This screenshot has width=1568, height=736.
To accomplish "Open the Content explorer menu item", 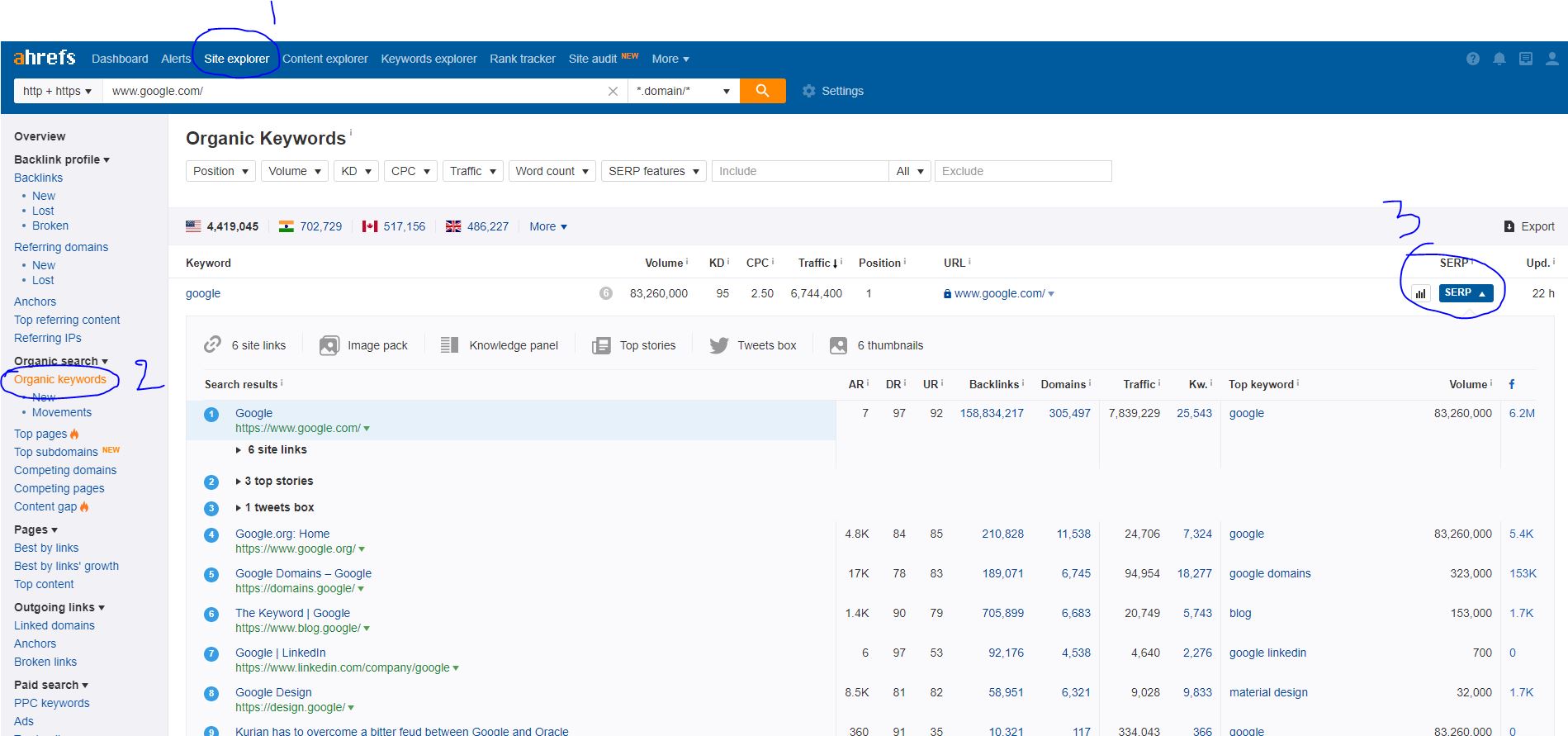I will [x=324, y=59].
